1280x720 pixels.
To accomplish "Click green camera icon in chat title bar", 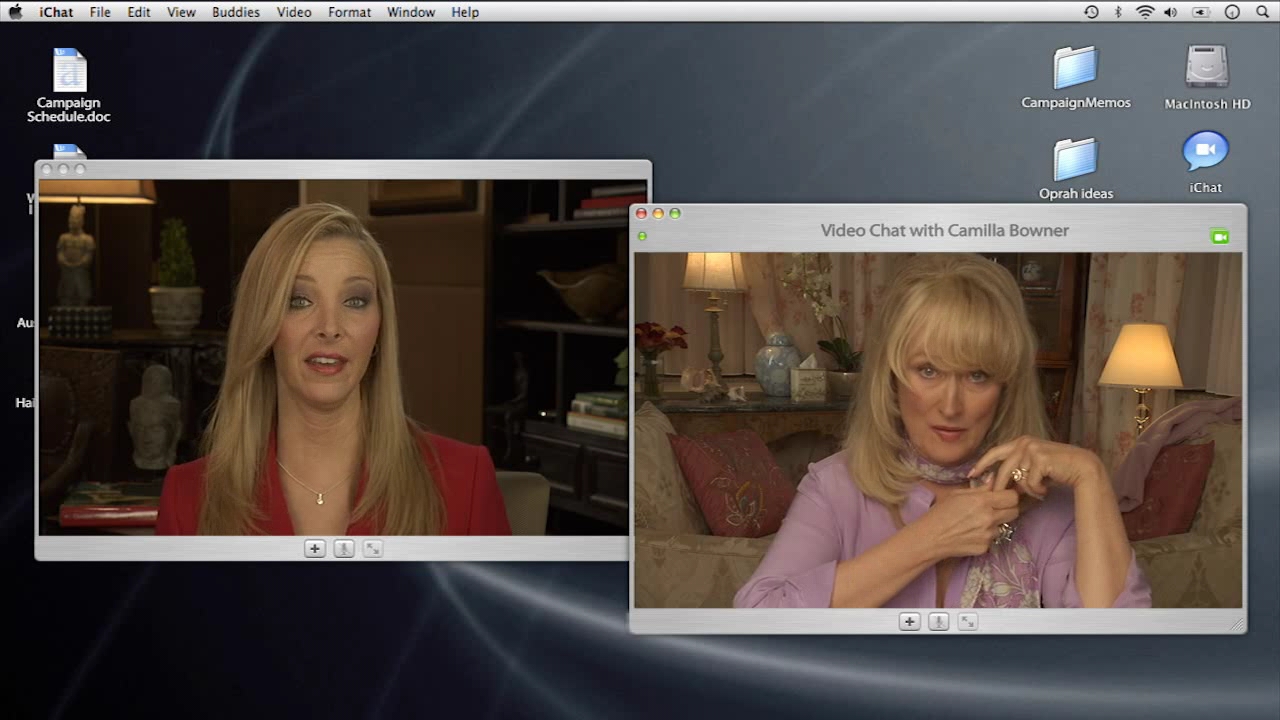I will [x=1219, y=237].
